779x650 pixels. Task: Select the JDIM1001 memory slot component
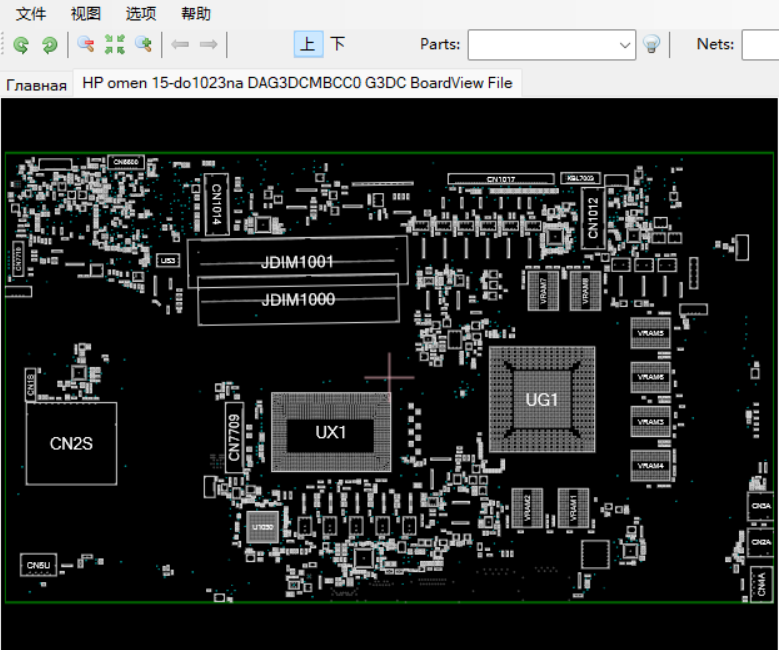(297, 262)
